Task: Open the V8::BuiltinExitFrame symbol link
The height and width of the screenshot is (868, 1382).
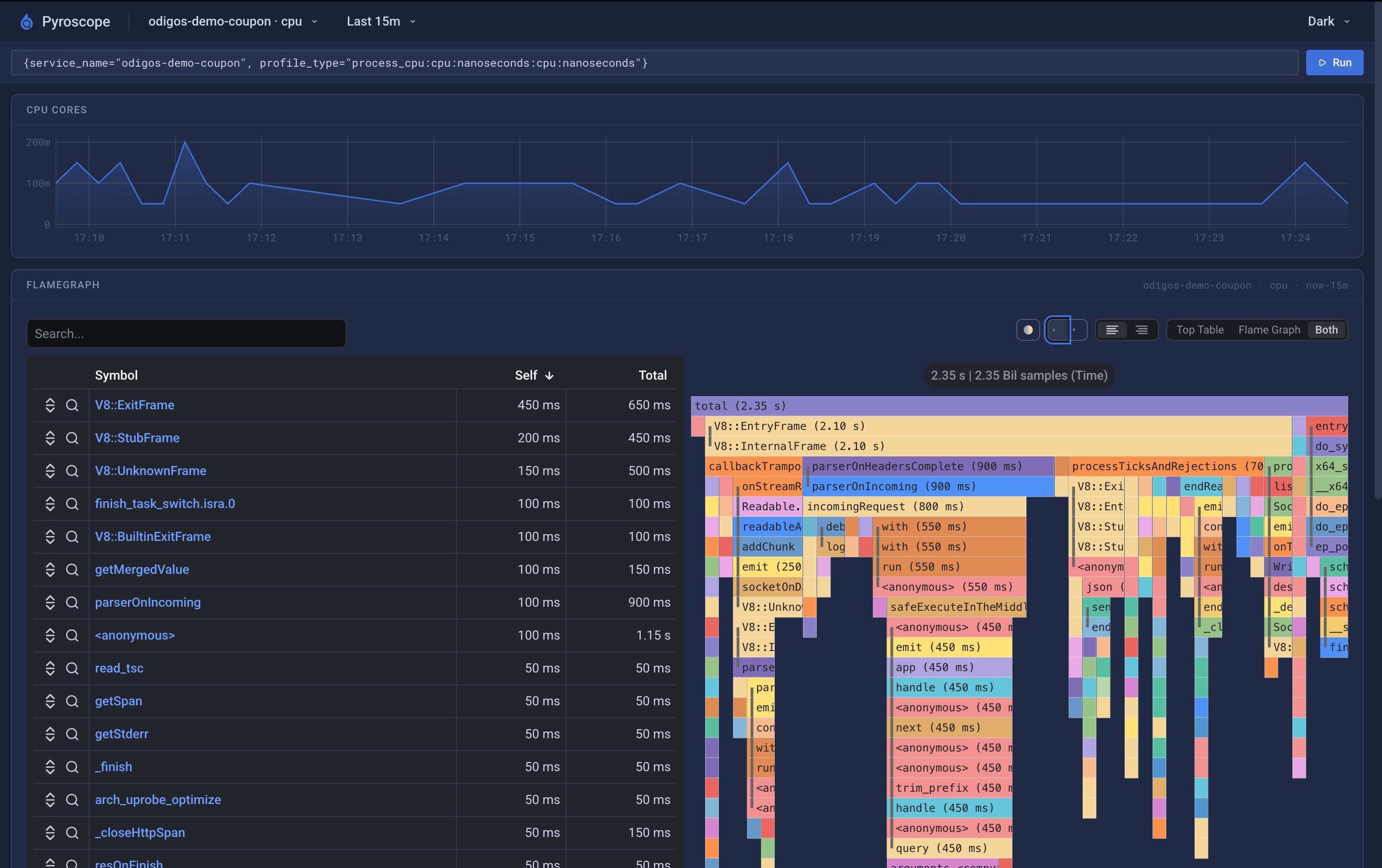Action: pyautogui.click(x=153, y=536)
